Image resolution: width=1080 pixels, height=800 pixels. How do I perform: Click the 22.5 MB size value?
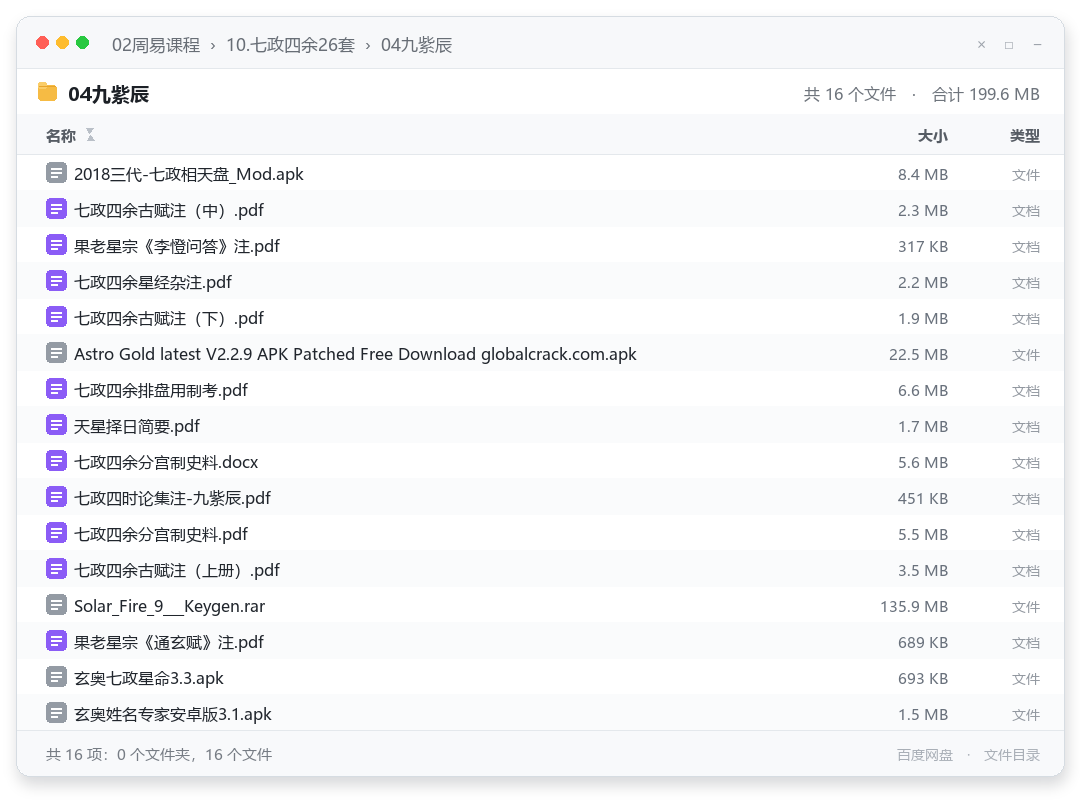click(918, 354)
